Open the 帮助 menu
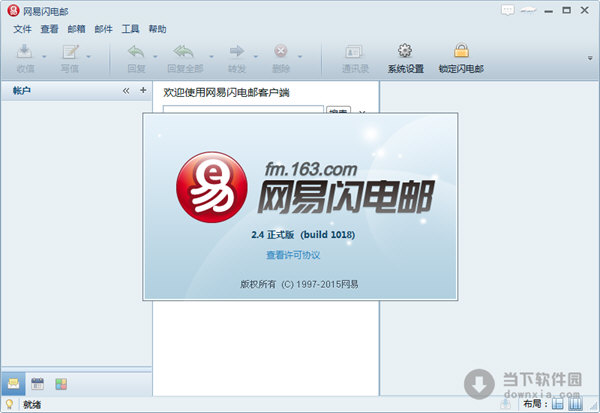The width and height of the screenshot is (600, 413). click(157, 29)
